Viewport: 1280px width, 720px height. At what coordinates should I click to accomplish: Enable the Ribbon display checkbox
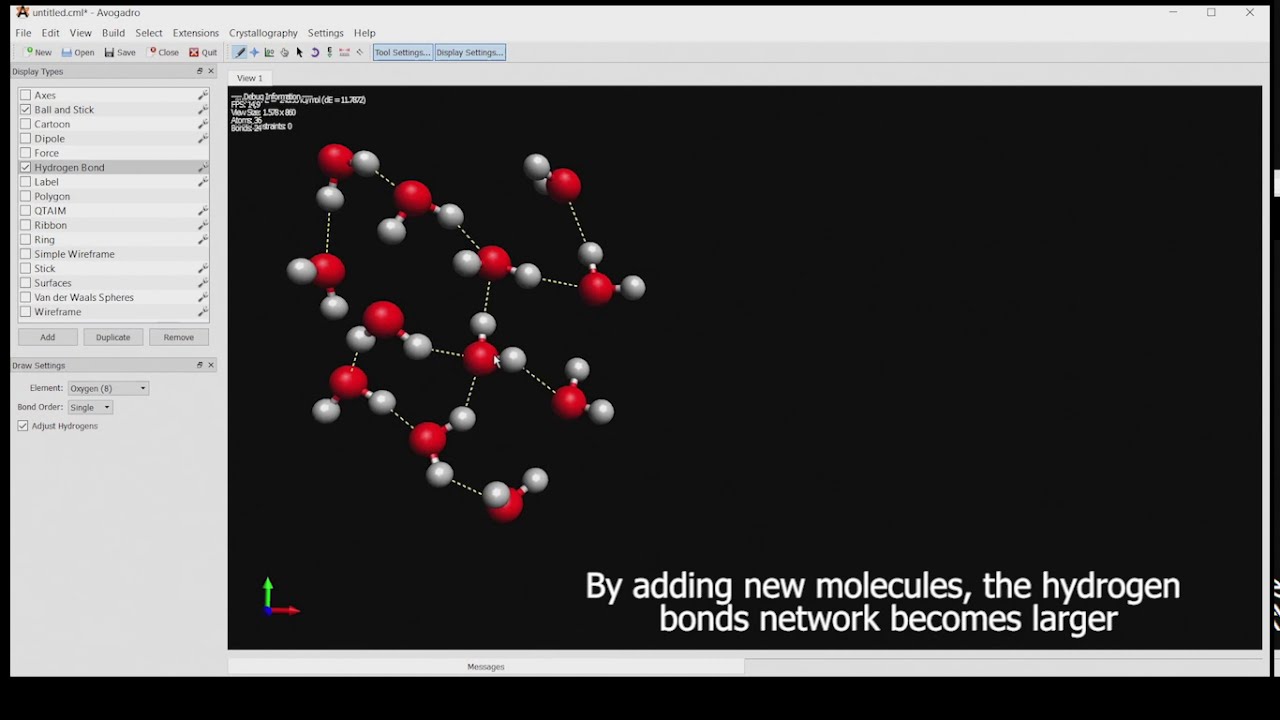[x=26, y=225]
